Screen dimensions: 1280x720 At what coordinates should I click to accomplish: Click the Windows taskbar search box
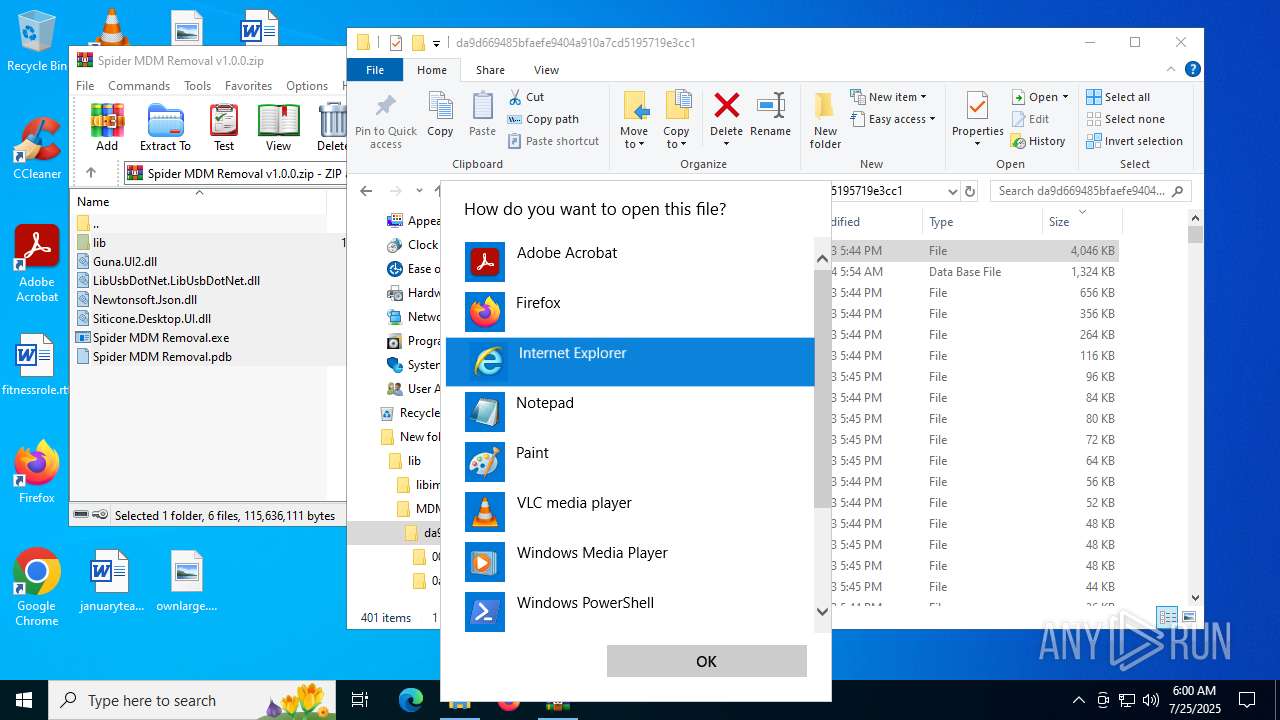click(x=192, y=700)
